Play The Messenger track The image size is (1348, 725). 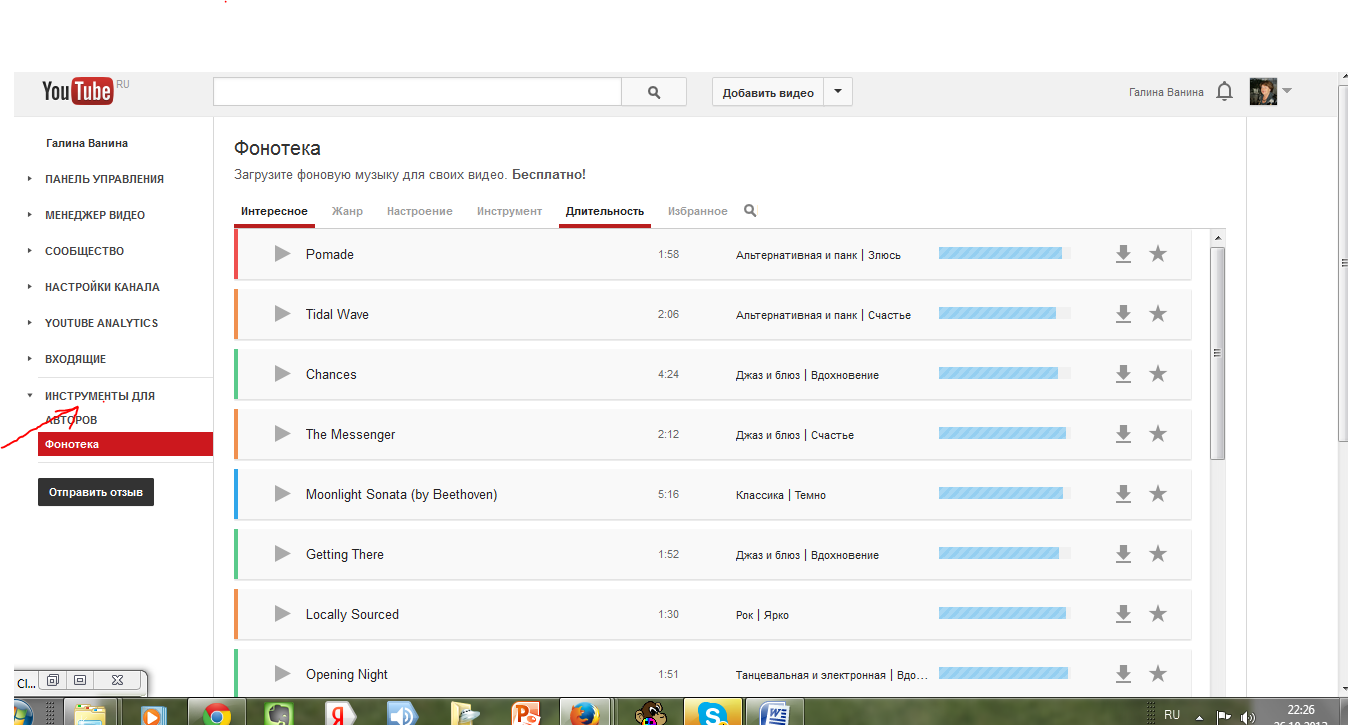282,434
